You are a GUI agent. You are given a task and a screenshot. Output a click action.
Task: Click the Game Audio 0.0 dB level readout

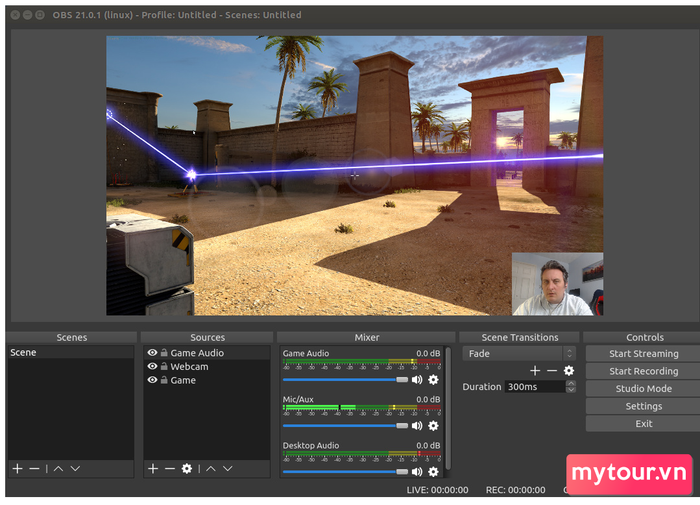tap(428, 353)
